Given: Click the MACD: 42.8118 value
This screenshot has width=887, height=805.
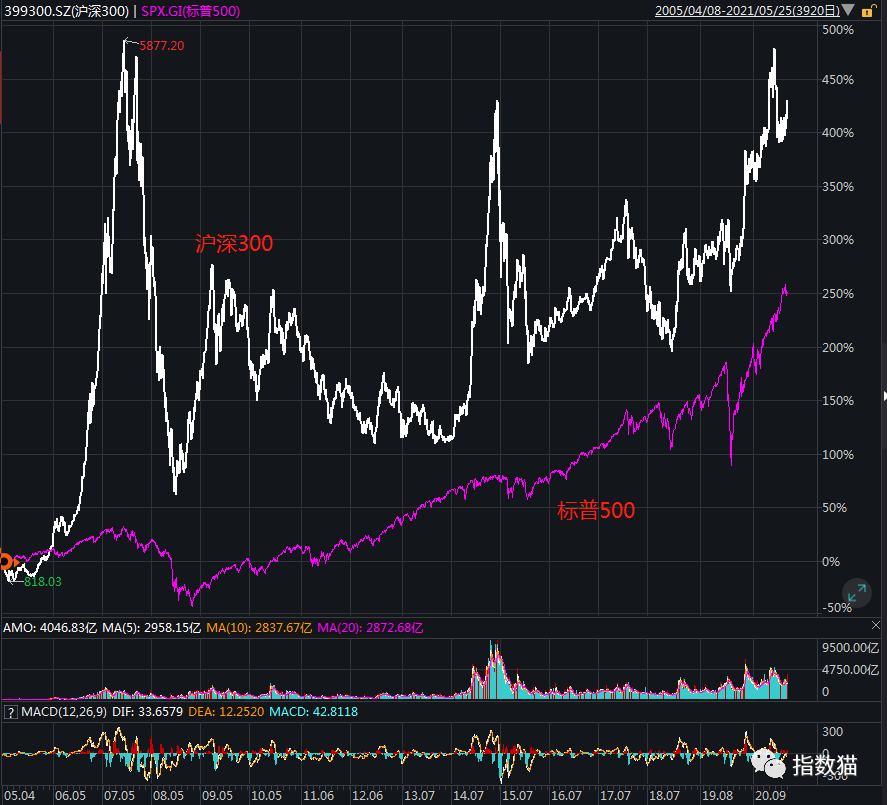Looking at the screenshot, I should (313, 712).
